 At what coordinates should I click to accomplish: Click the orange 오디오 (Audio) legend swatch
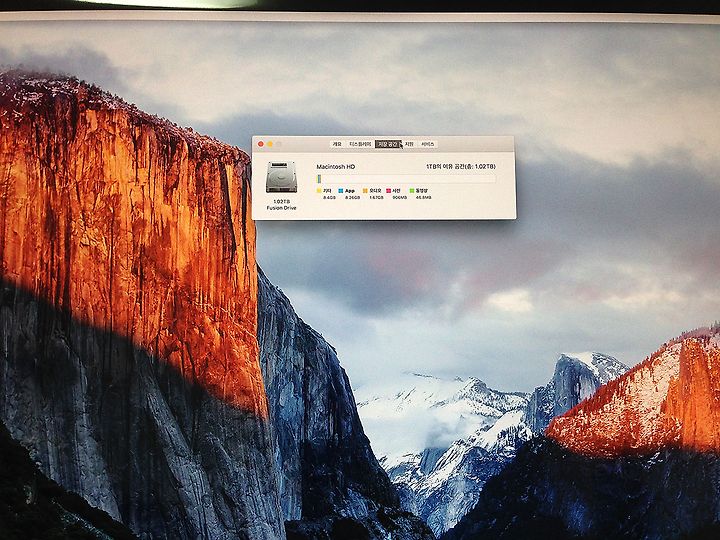(366, 191)
